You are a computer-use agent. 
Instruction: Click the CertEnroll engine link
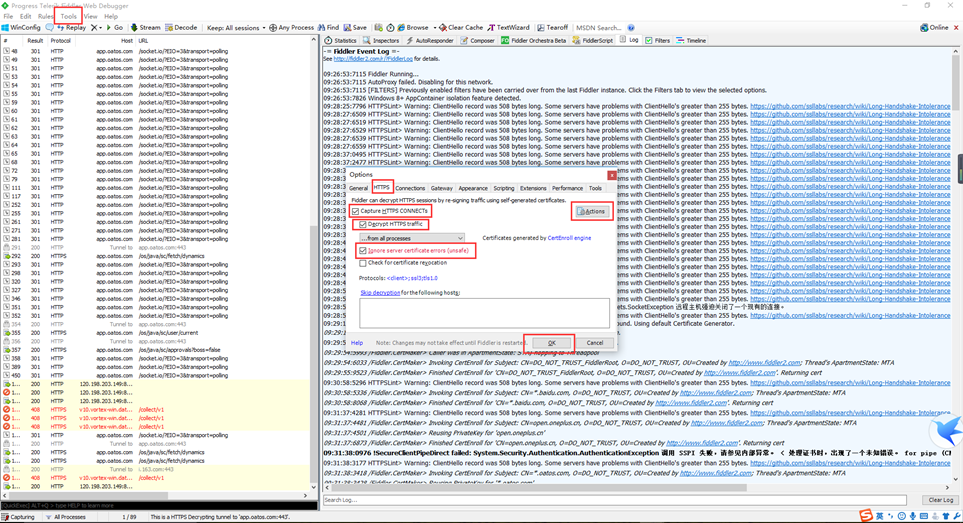coord(569,238)
